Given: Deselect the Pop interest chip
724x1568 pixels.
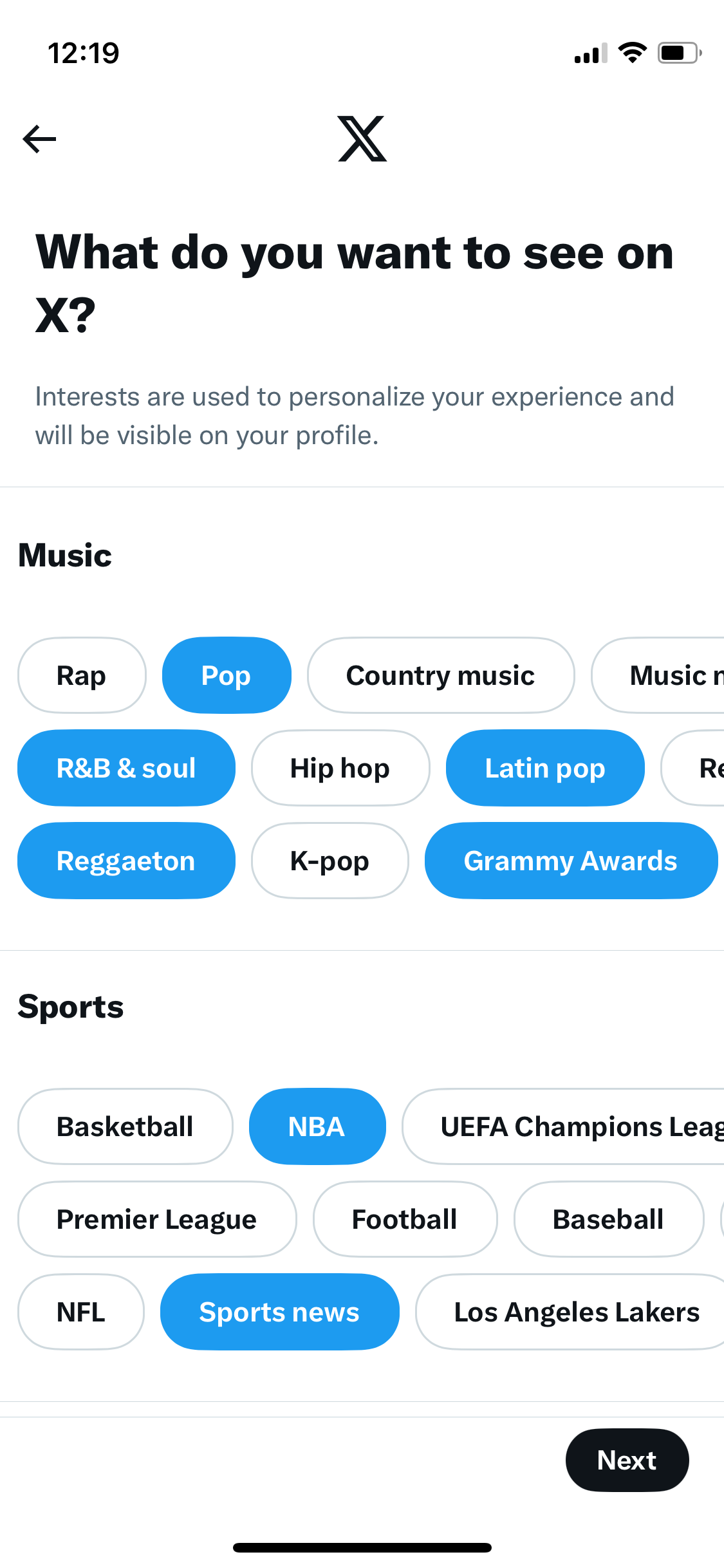Looking at the screenshot, I should [x=227, y=675].
